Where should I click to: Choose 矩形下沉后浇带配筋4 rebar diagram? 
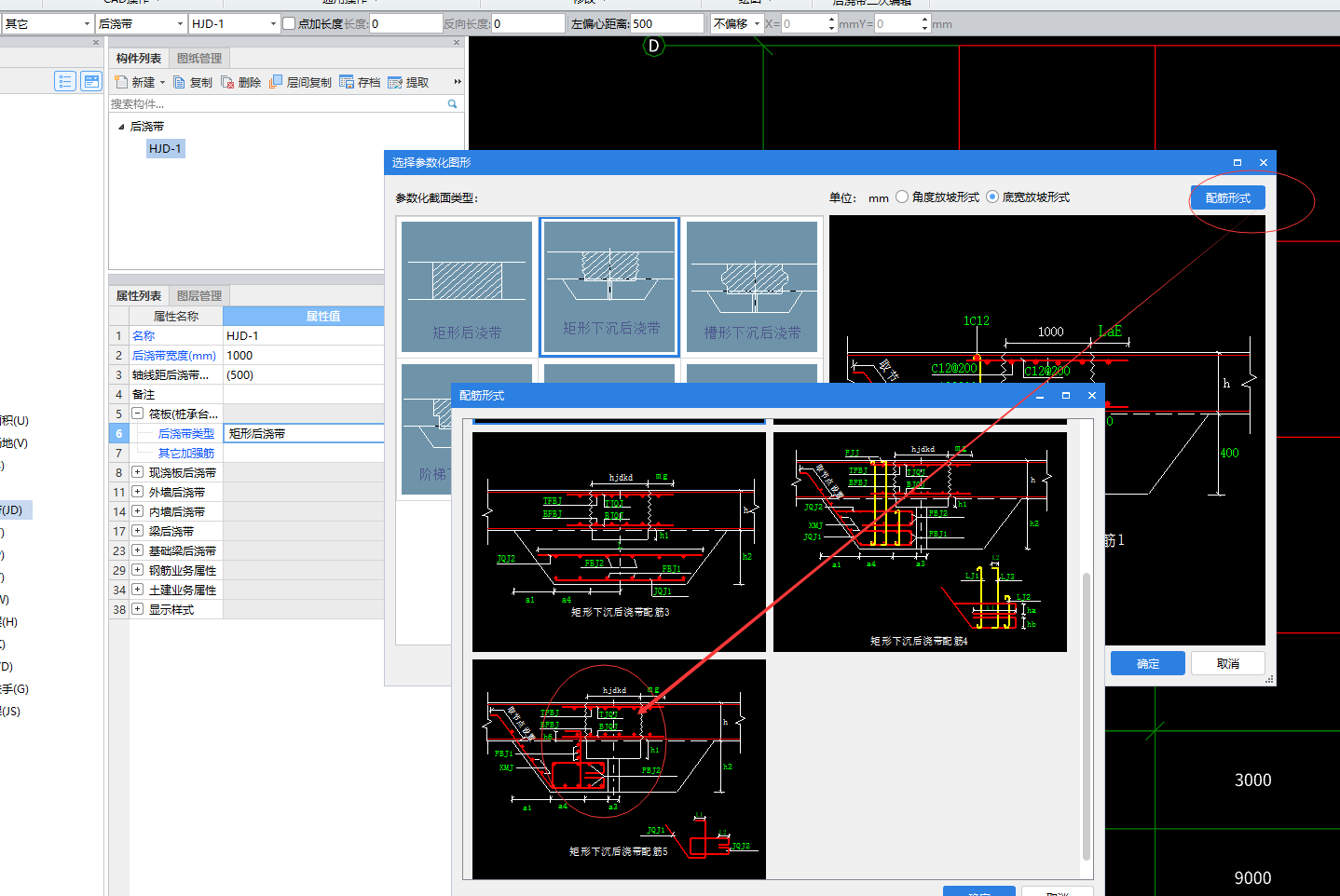pyautogui.click(x=920, y=542)
